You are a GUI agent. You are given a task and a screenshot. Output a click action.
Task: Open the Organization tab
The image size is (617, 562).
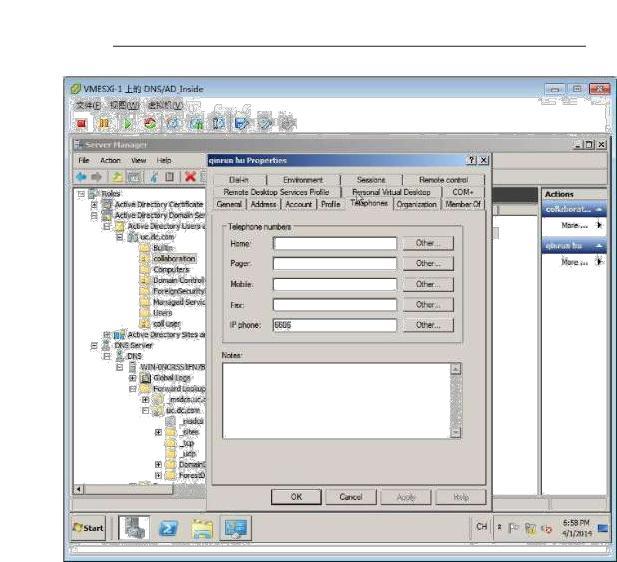coord(416,204)
